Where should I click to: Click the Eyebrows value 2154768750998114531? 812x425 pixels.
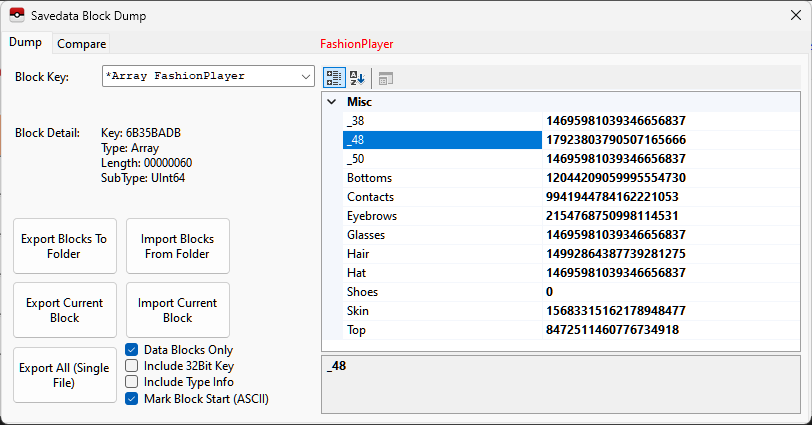click(612, 216)
